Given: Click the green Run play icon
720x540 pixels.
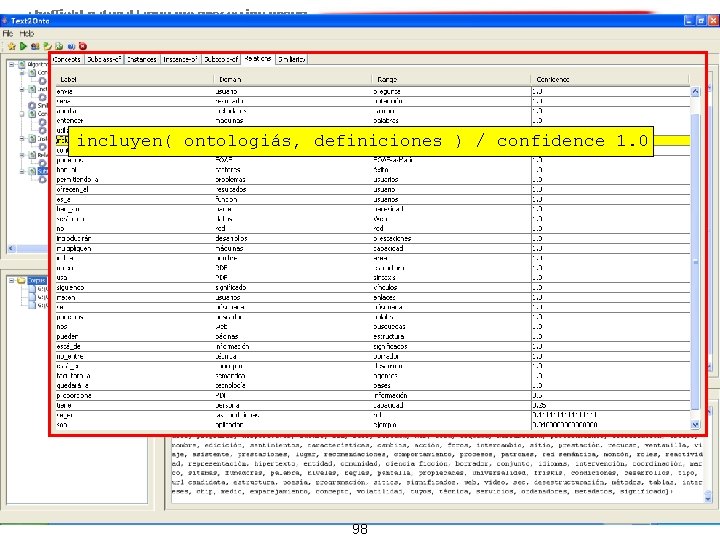Looking at the screenshot, I should pos(23,46).
